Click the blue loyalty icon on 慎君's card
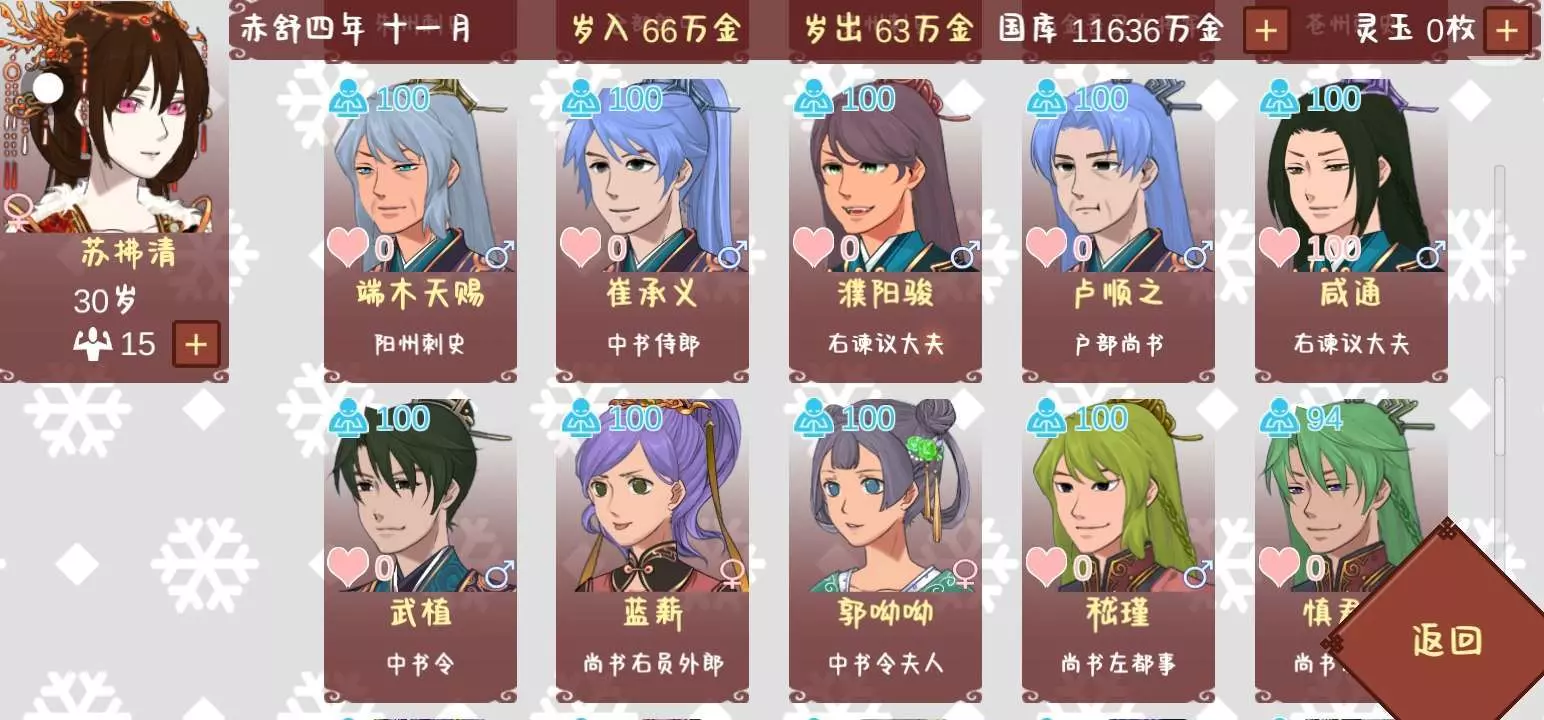This screenshot has width=1544, height=720. point(1279,418)
